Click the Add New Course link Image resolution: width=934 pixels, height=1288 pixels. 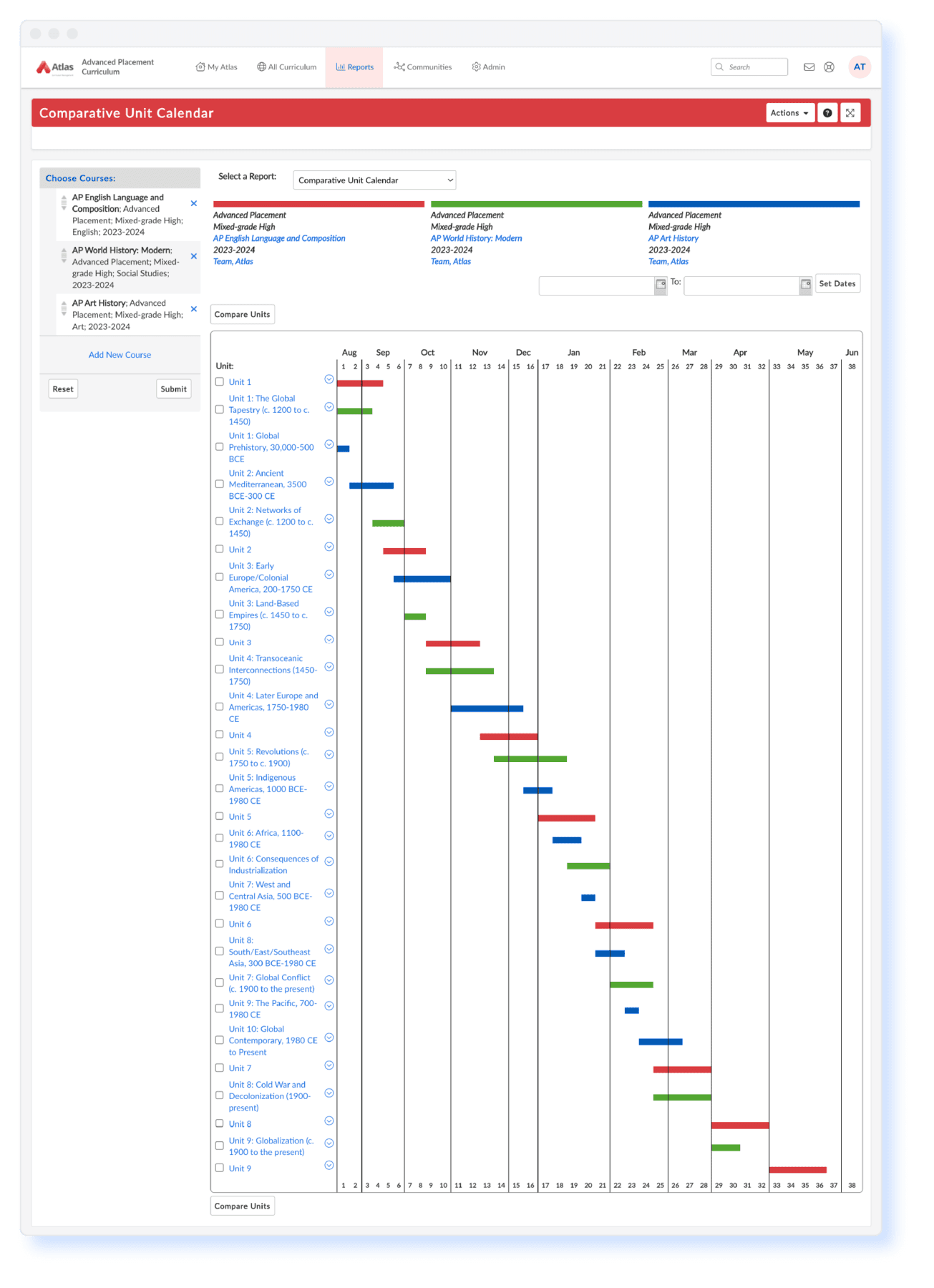coord(120,355)
